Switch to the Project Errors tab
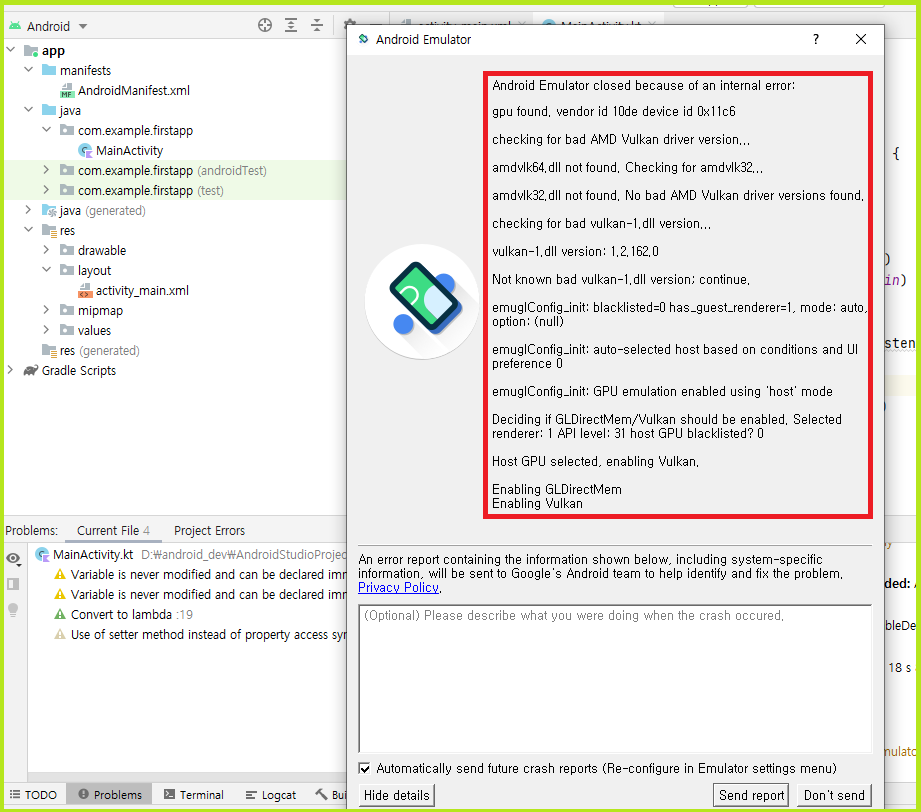 click(x=209, y=531)
